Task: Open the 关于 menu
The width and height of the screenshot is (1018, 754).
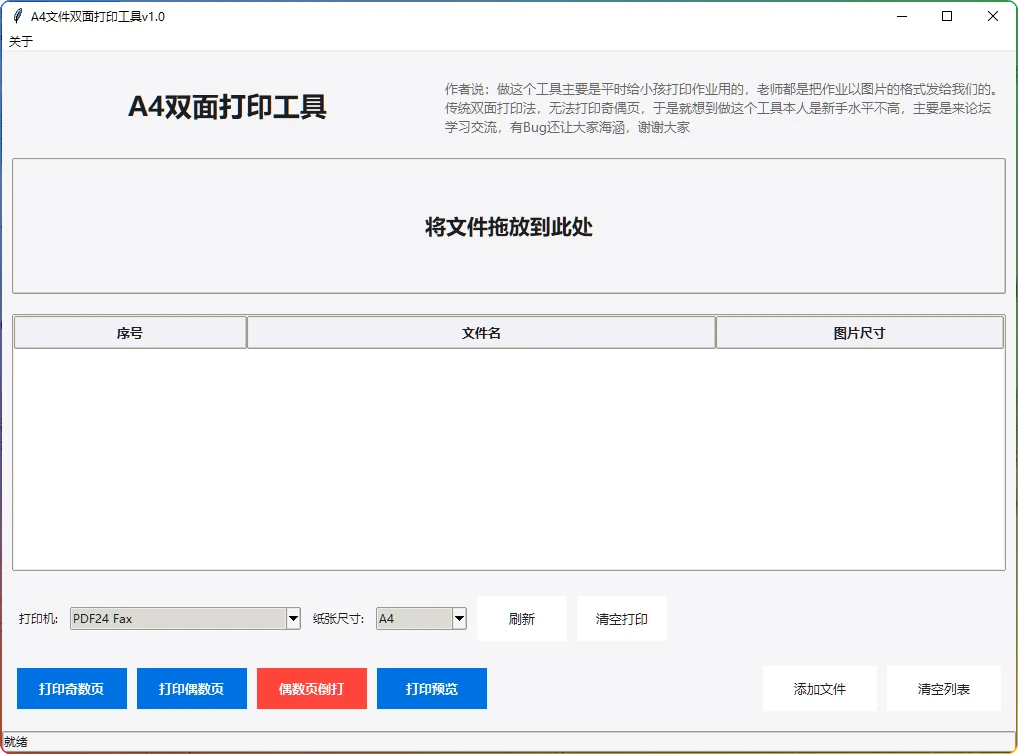Action: [17, 41]
